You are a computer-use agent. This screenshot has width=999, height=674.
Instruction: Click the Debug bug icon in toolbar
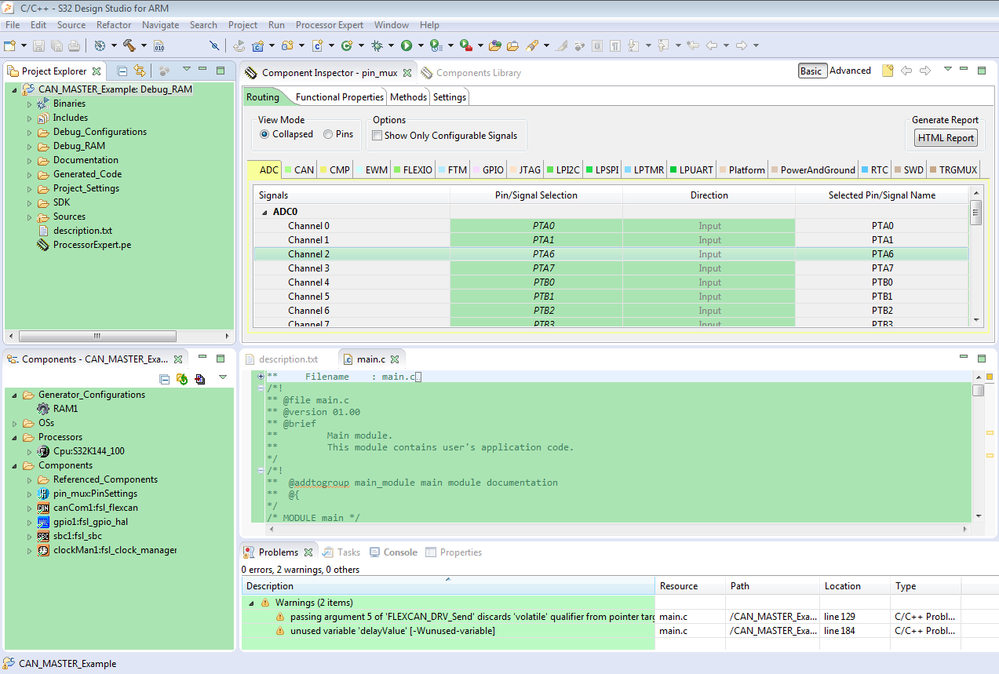(376, 45)
